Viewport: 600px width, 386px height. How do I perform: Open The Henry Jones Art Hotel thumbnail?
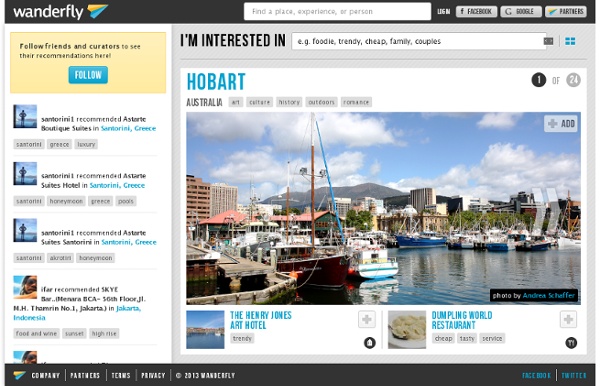click(205, 329)
